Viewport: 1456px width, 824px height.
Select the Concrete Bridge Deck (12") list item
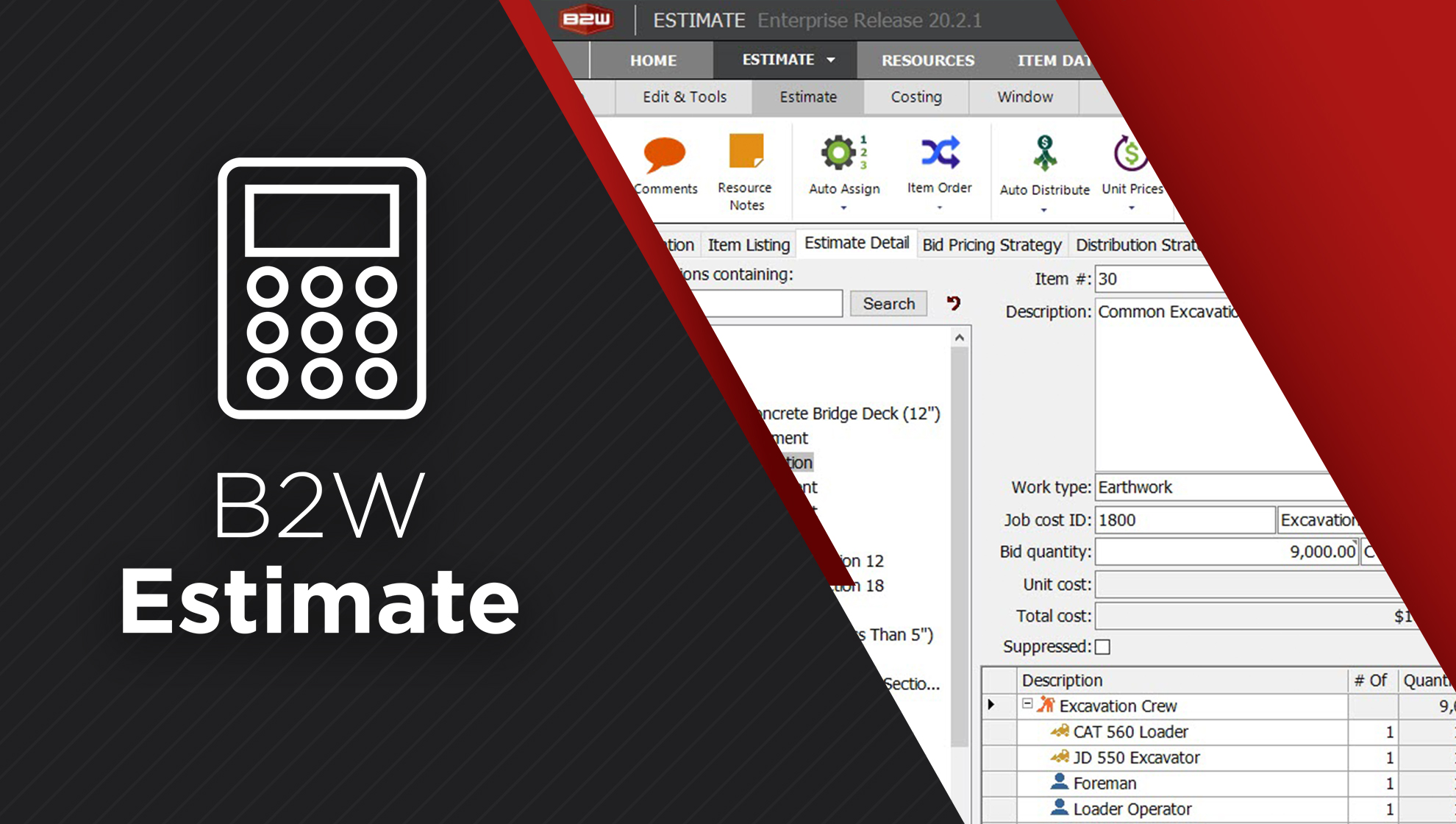click(849, 413)
